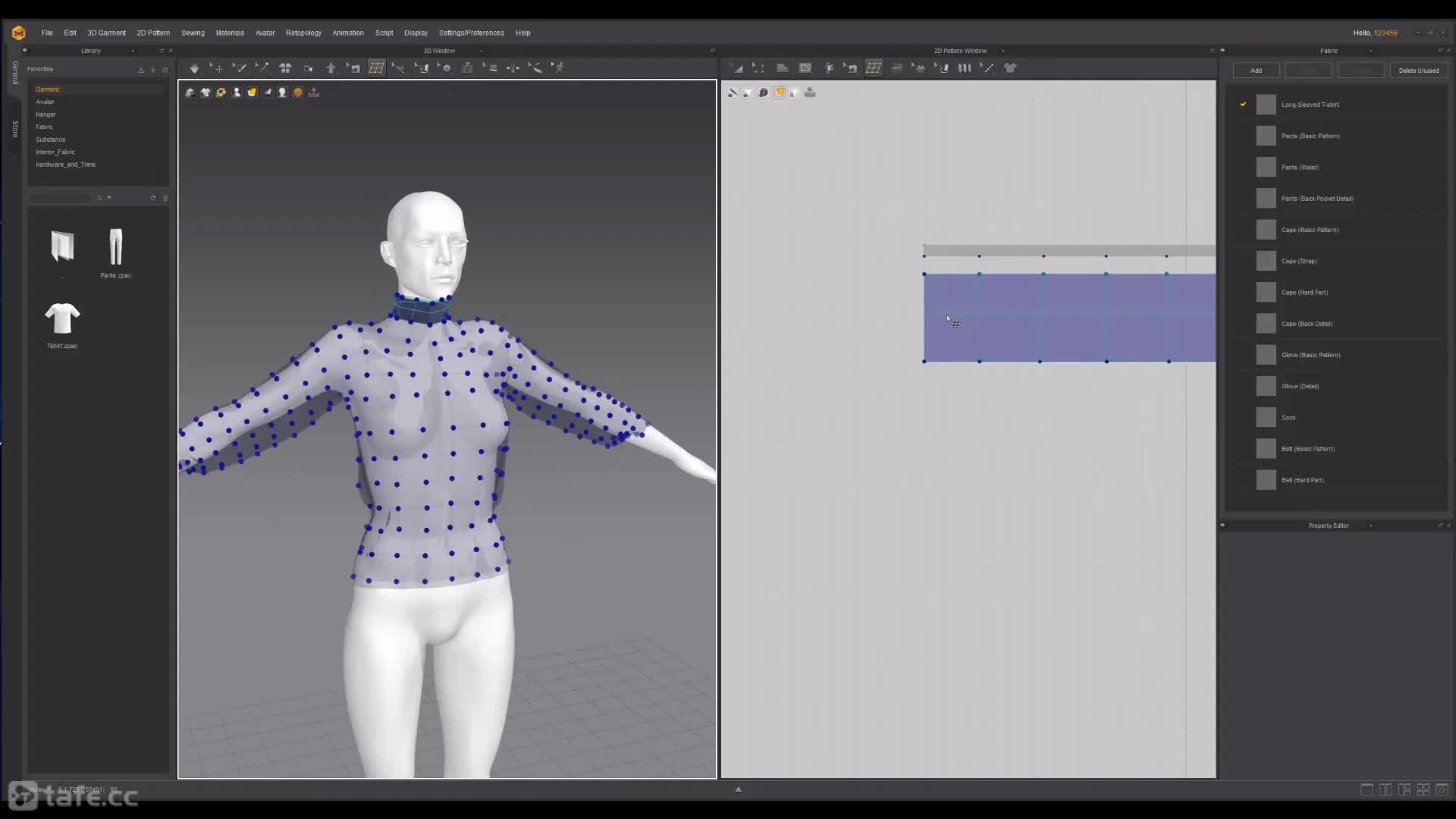
Task: Switch the library to list view icon
Action: click(165, 198)
